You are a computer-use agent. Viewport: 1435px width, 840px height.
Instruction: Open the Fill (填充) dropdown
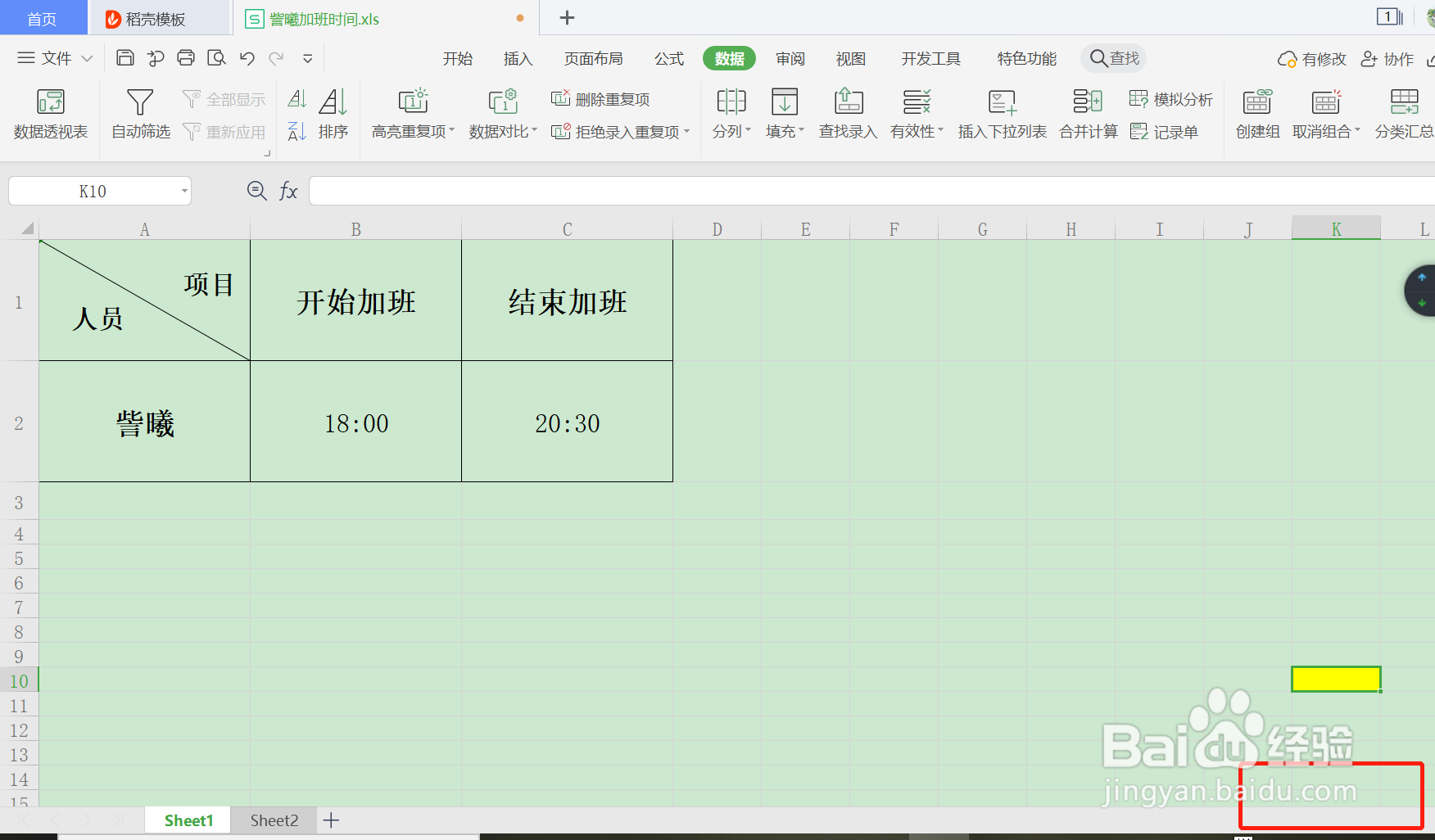tap(785, 114)
